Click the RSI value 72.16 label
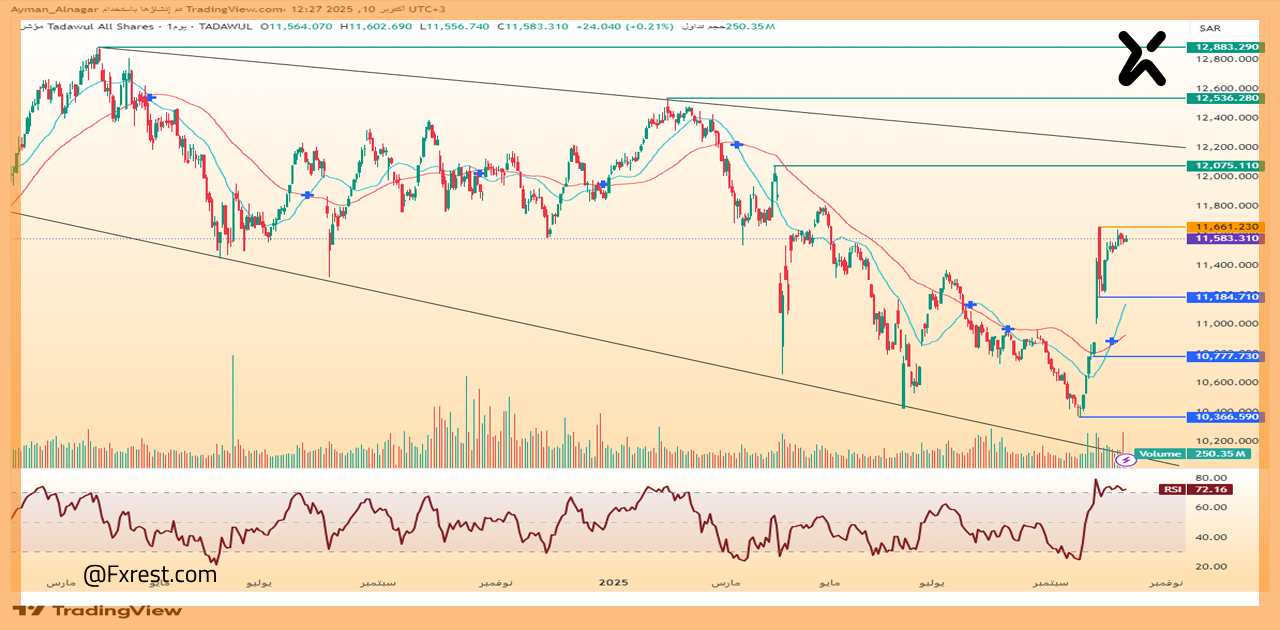This screenshot has width=1280, height=630. [1209, 489]
